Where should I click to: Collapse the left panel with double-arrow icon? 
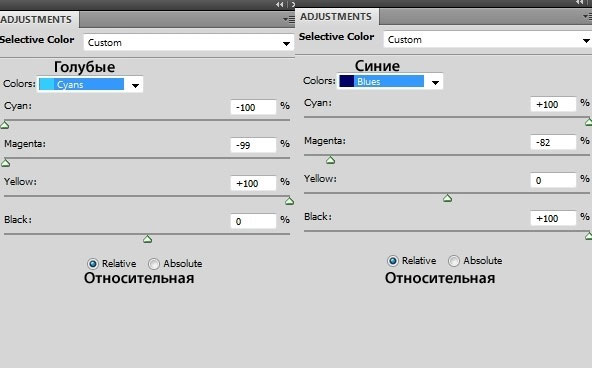pyautogui.click(x=280, y=5)
